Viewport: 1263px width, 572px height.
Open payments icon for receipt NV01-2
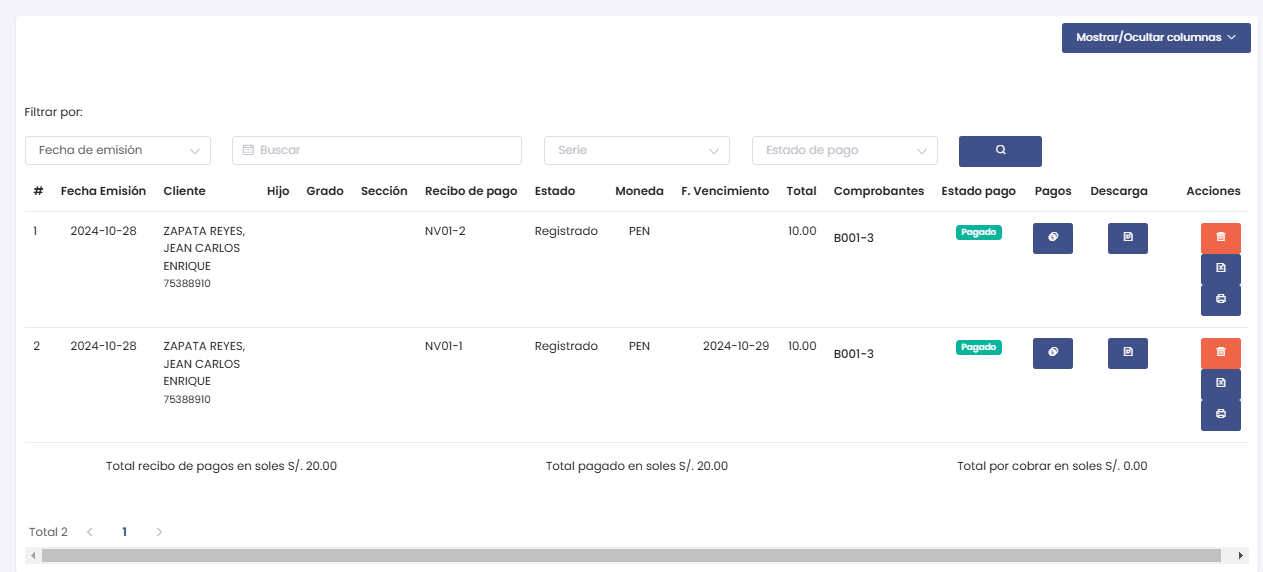1052,238
